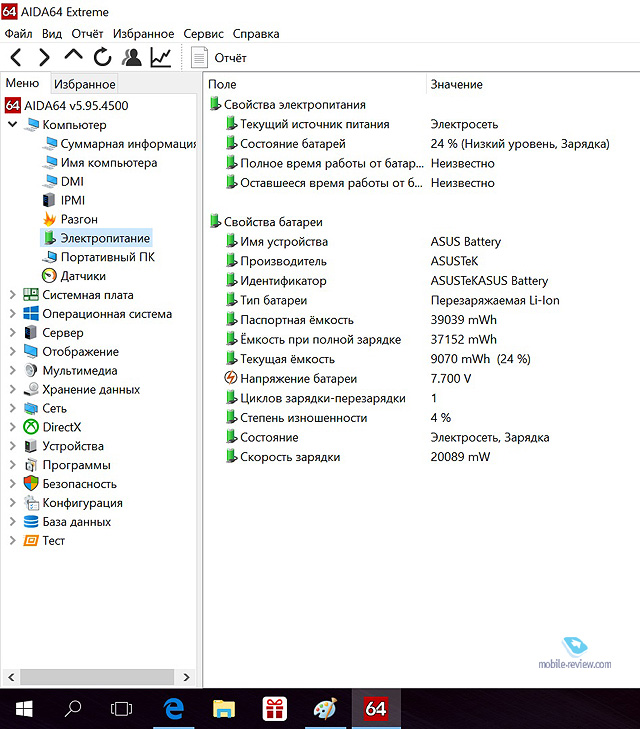
Task: Expand the Сервер node
Action: (x=13, y=332)
